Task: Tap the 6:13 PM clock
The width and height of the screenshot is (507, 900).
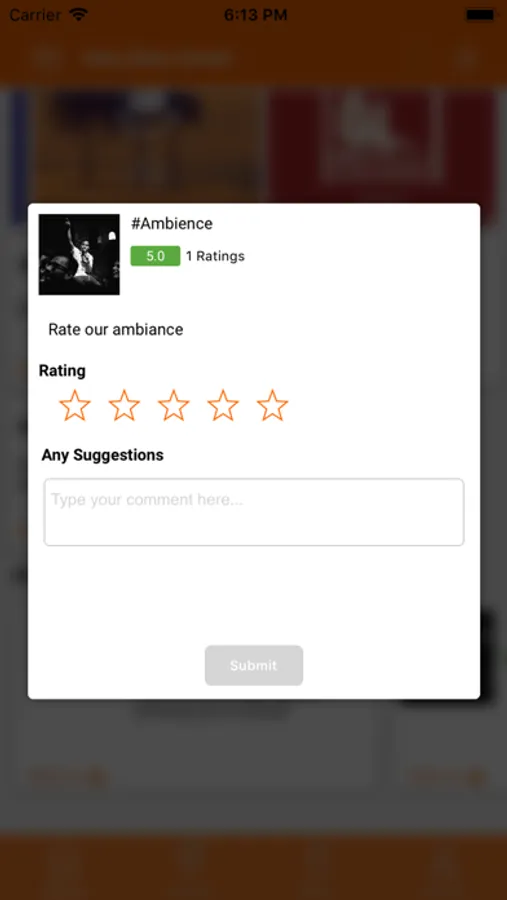Action: coord(255,15)
